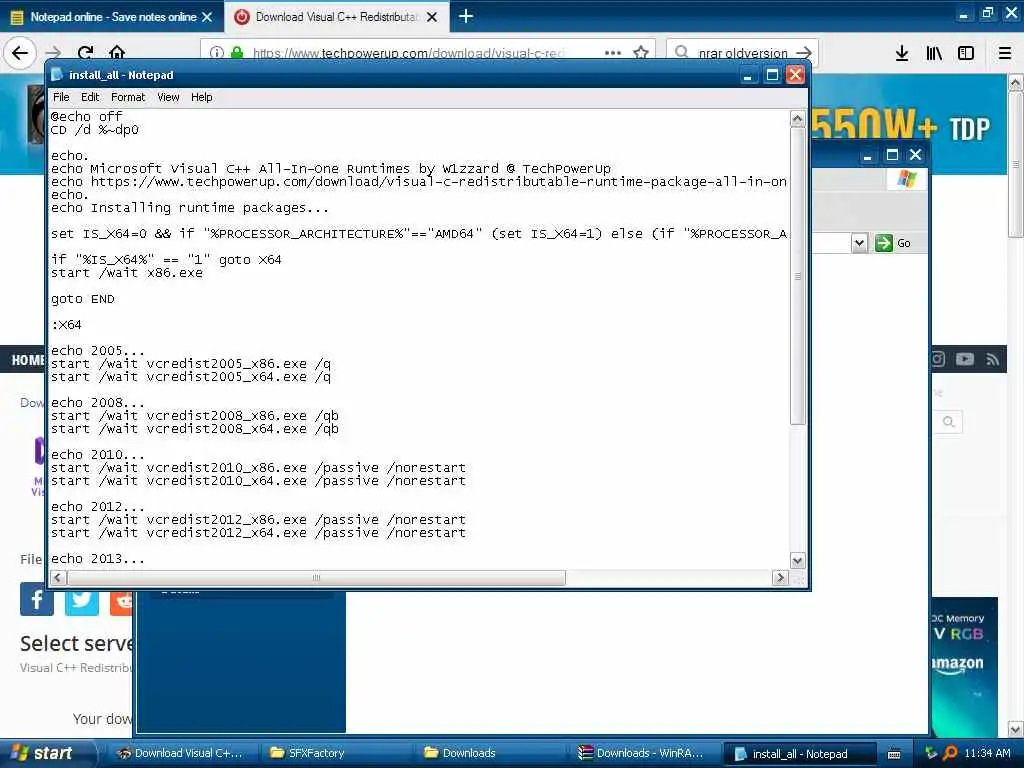Click HOME in website navigation bar
The height and width of the screenshot is (768, 1024).
point(27,360)
